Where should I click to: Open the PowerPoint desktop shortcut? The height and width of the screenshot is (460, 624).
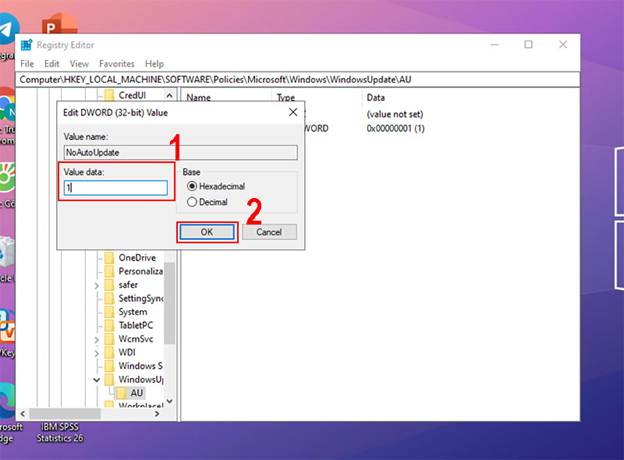point(62,20)
